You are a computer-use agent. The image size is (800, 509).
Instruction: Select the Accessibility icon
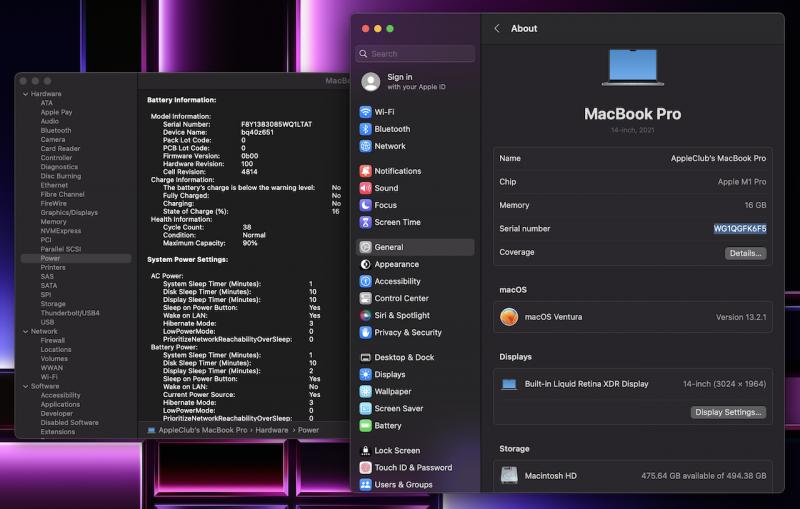point(365,281)
